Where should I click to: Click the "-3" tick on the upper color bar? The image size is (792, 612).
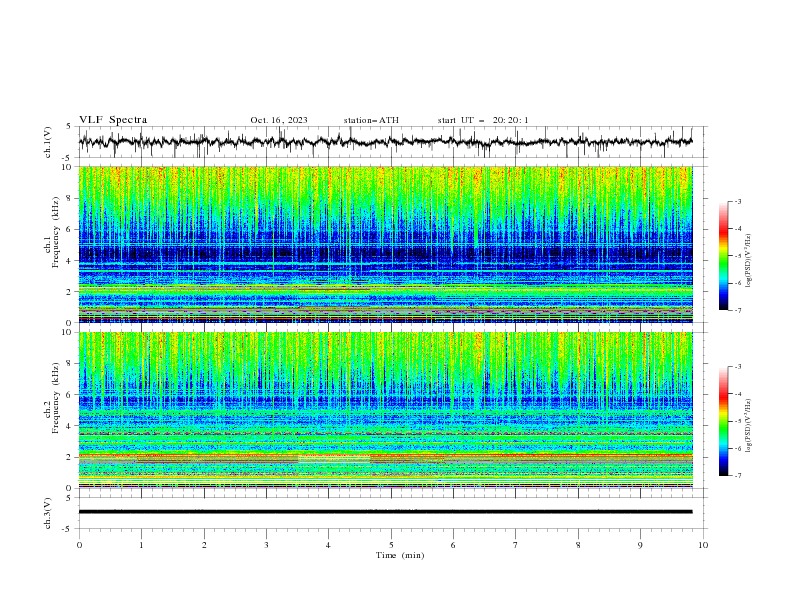[737, 201]
